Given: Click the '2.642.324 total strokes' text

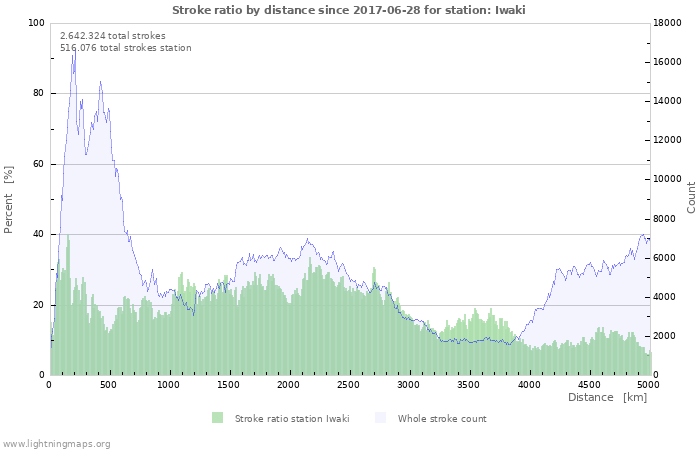Looking at the screenshot, I should click(113, 35).
